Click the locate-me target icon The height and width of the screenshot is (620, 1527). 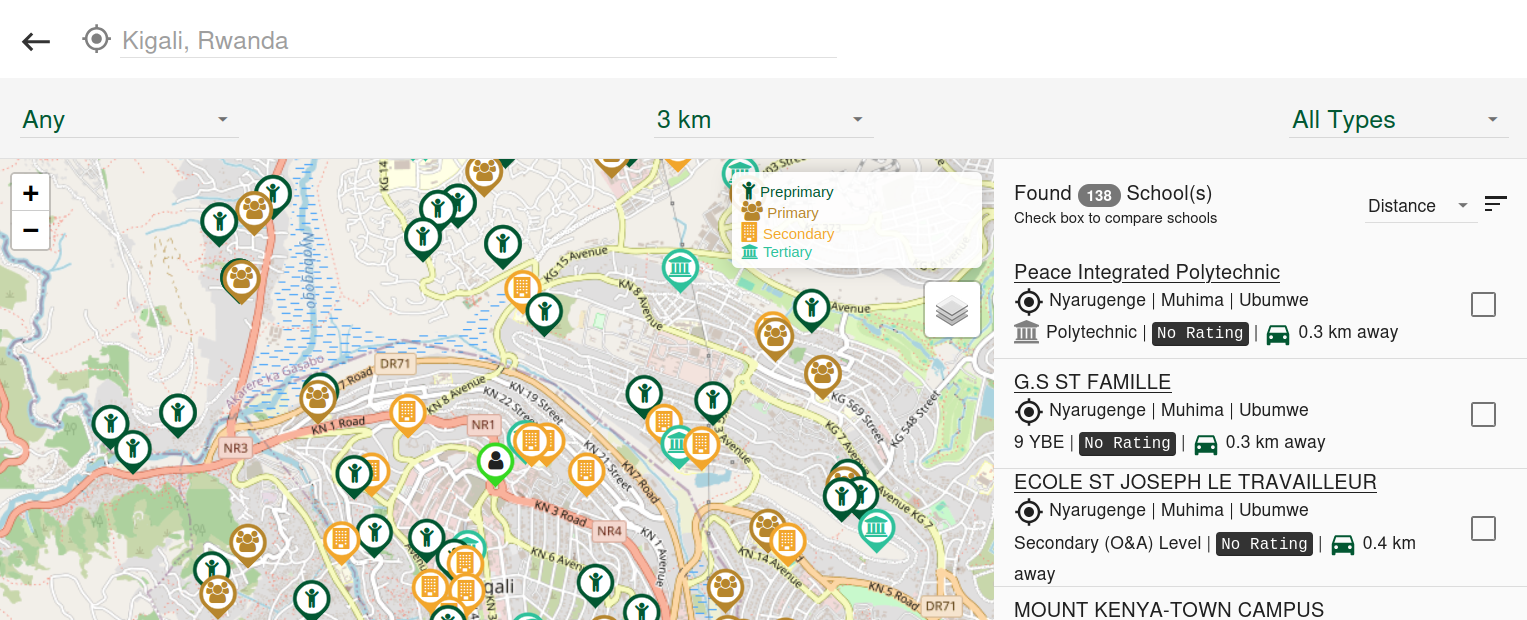(x=96, y=40)
